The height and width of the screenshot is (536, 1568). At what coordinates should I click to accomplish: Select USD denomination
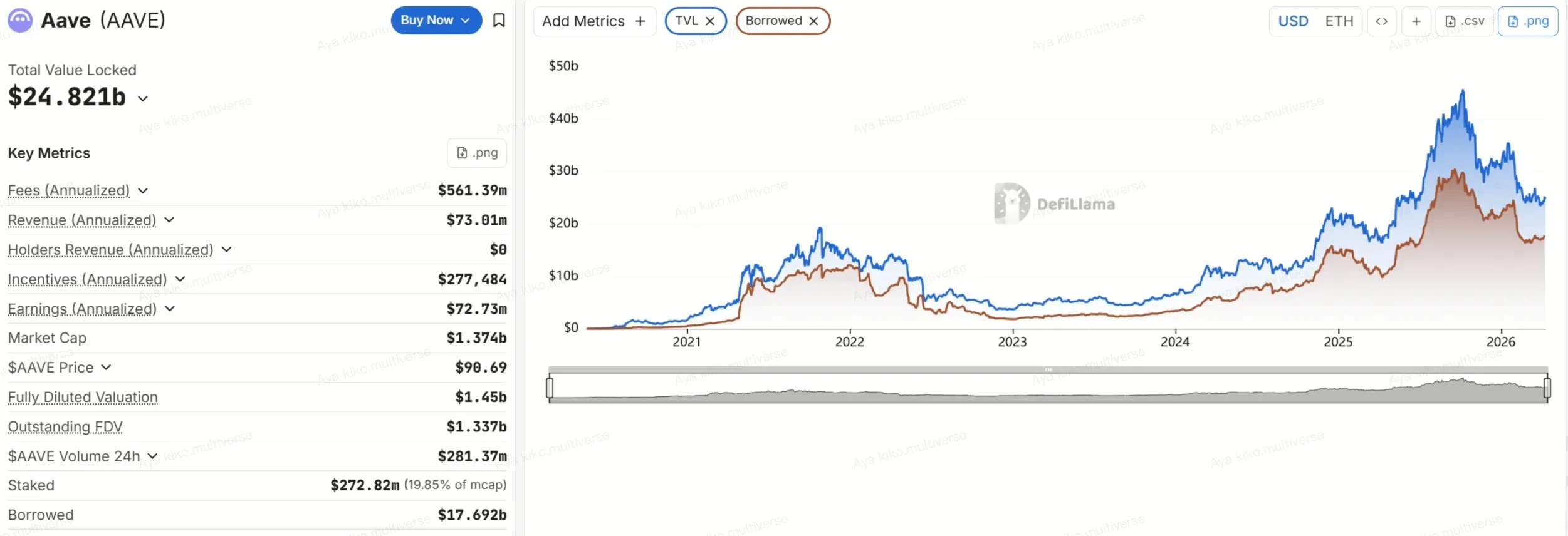click(1293, 21)
